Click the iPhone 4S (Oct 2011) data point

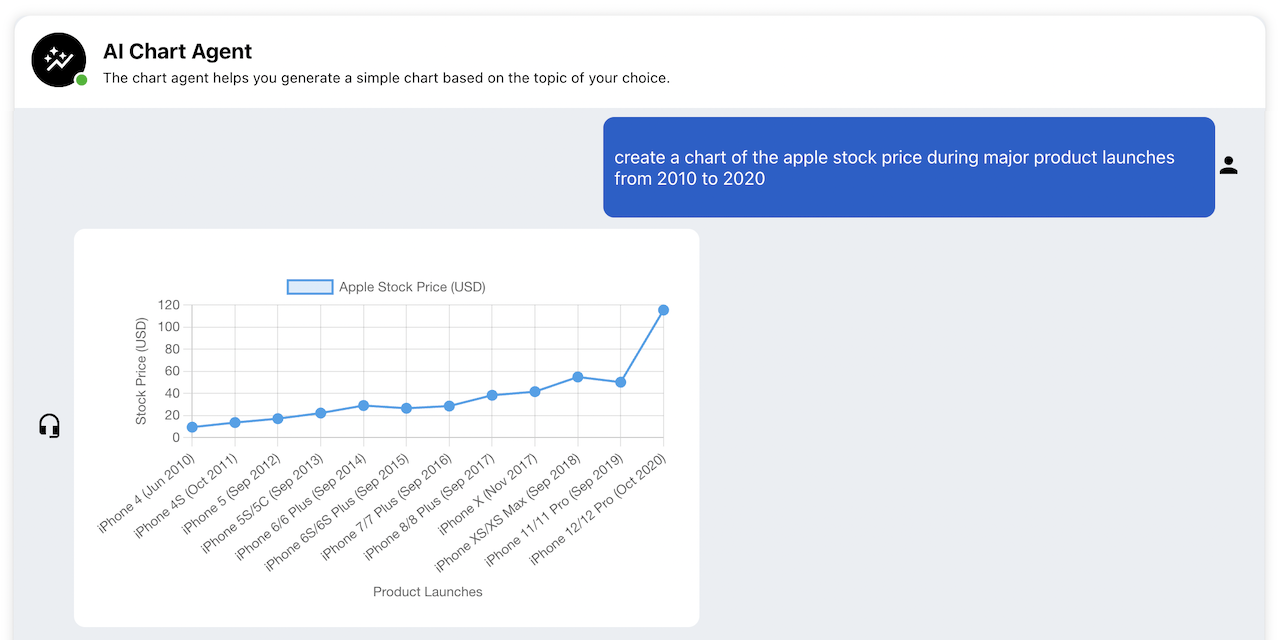pos(235,422)
